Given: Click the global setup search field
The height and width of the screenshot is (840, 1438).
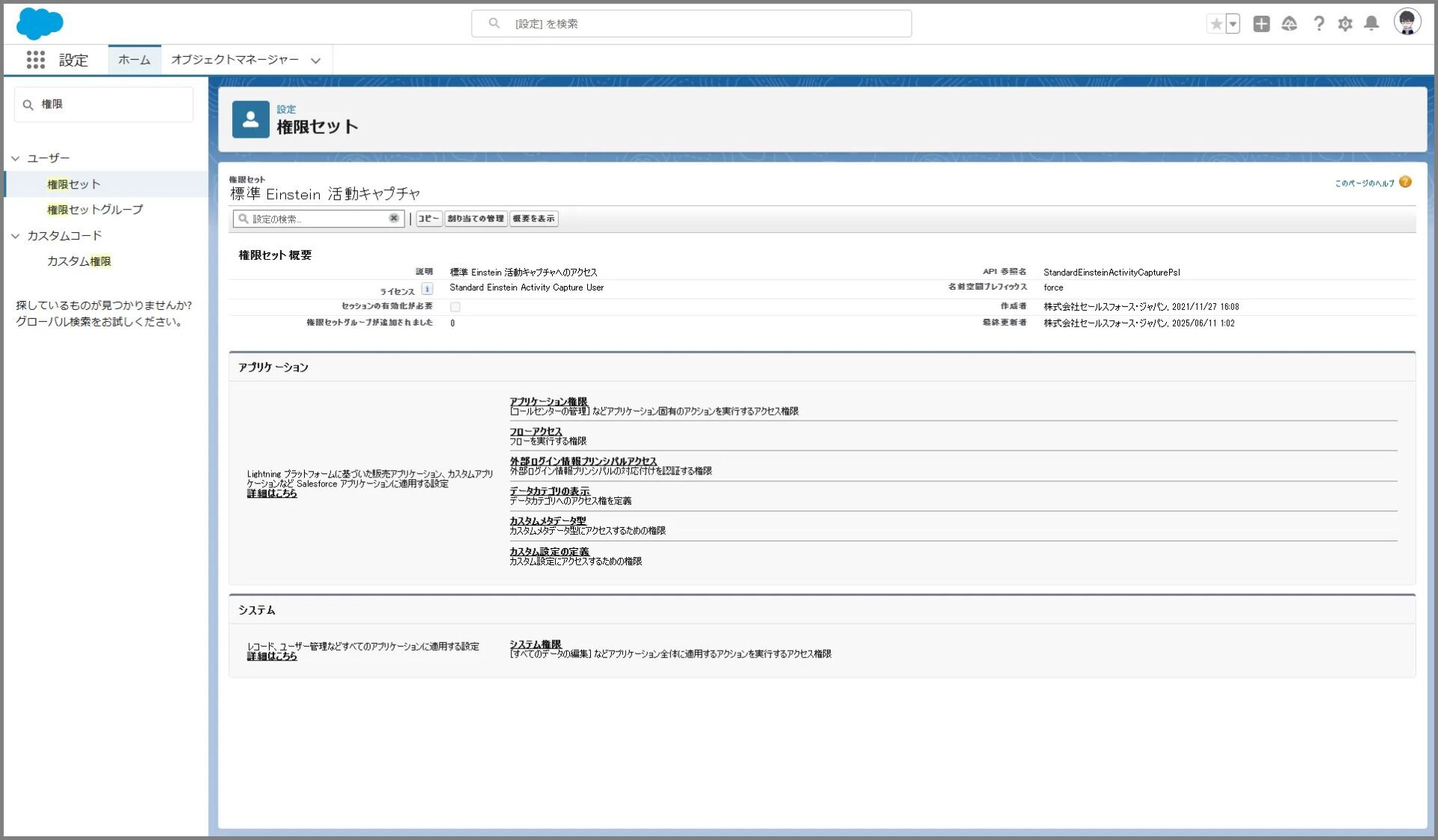Looking at the screenshot, I should click(x=691, y=23).
